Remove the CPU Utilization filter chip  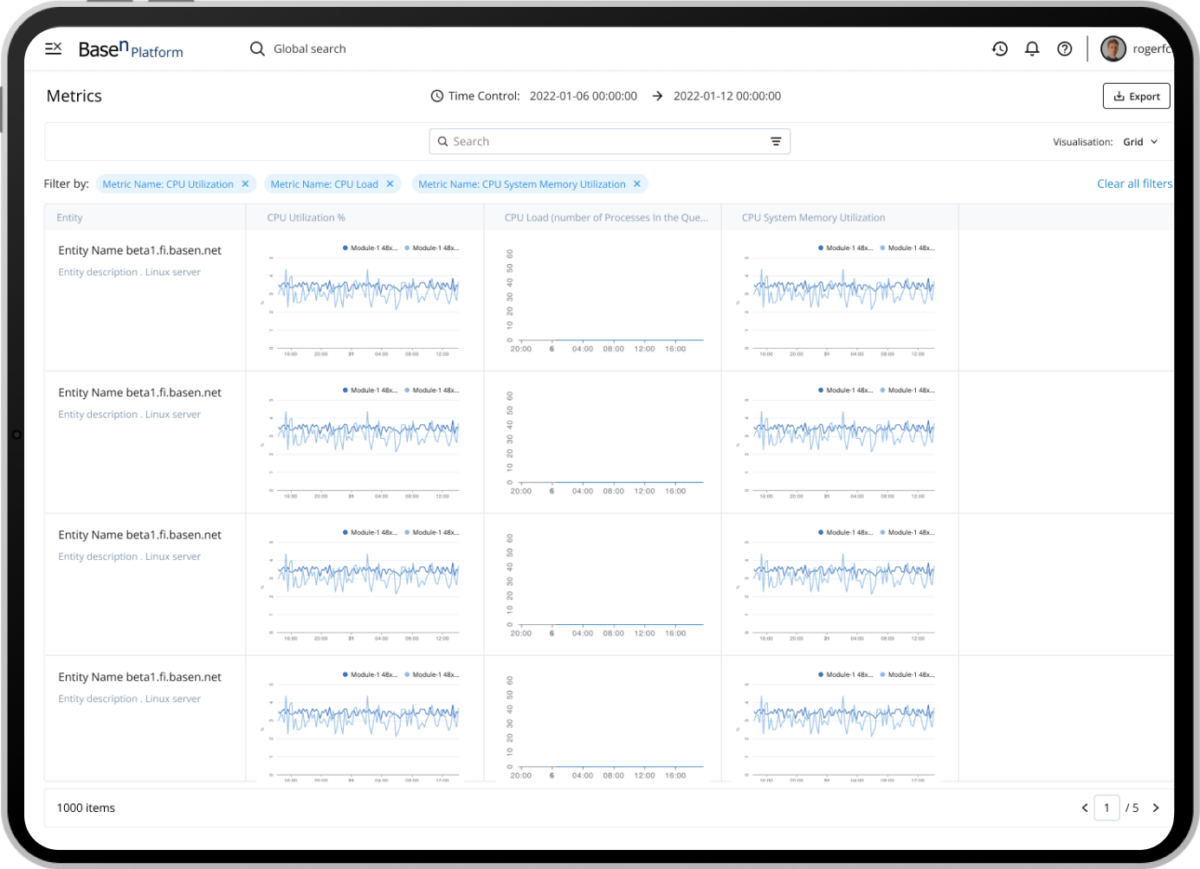pyautogui.click(x=246, y=184)
